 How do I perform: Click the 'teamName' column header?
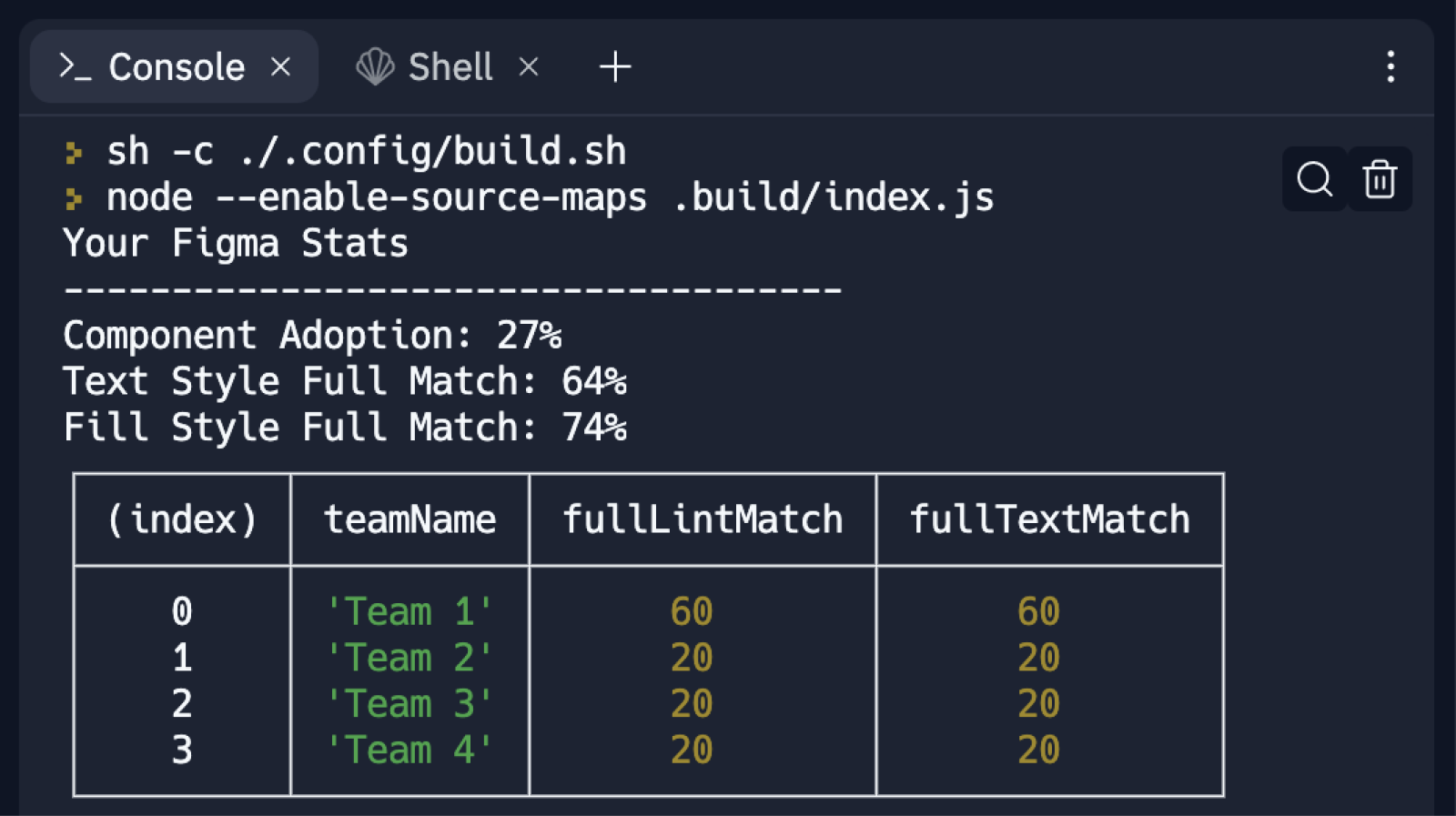[x=410, y=519]
